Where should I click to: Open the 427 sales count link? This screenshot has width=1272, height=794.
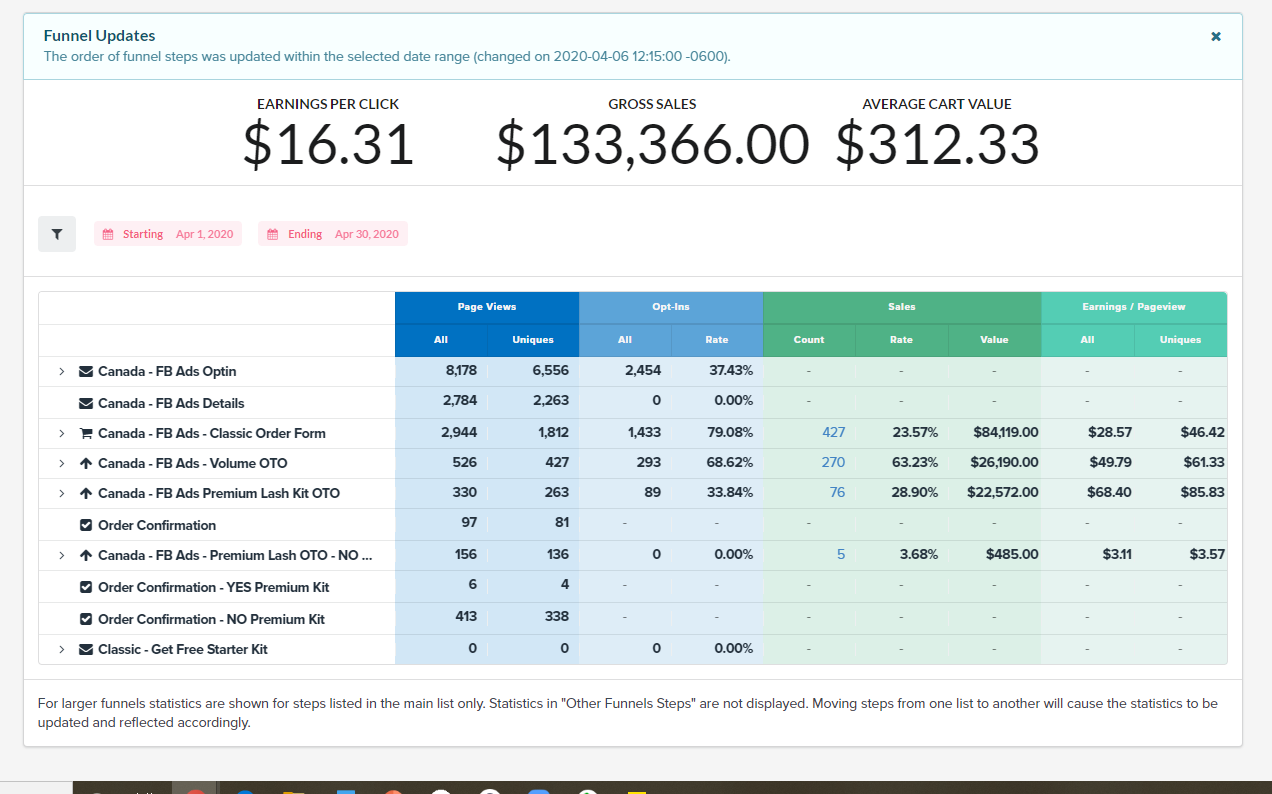click(x=833, y=433)
